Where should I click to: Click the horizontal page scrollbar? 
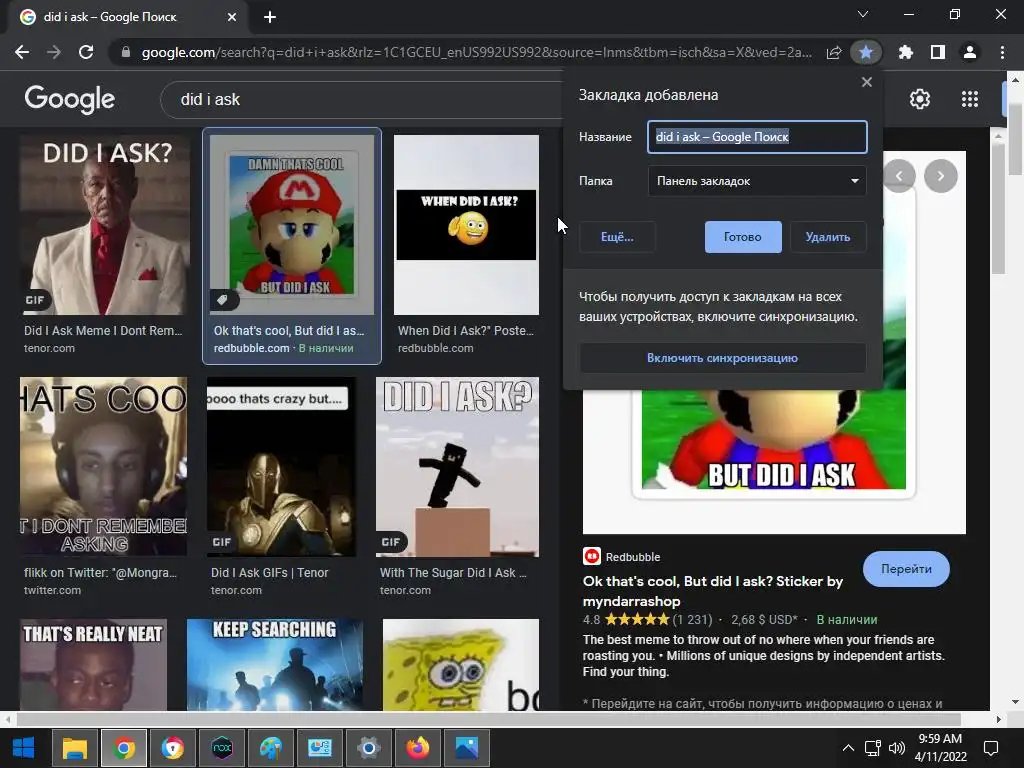click(488, 719)
